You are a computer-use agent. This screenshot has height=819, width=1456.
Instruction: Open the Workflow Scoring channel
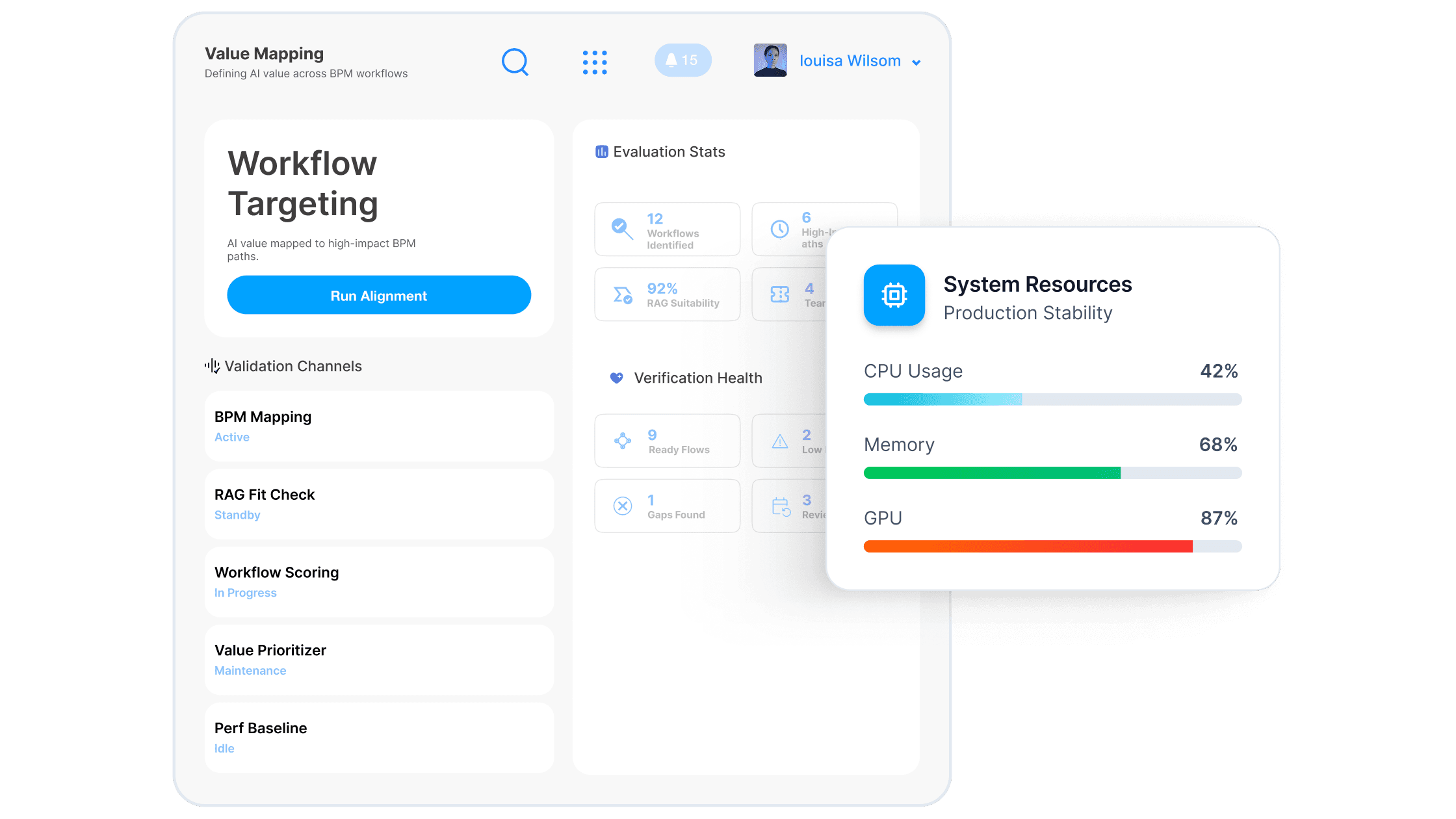point(379,582)
